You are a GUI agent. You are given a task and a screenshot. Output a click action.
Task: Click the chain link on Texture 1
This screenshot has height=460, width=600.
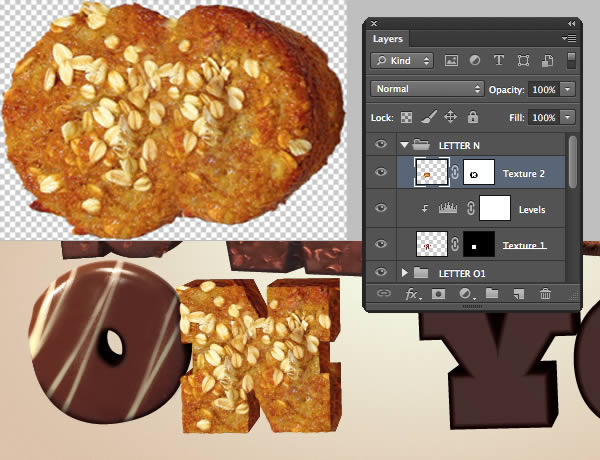[x=455, y=244]
